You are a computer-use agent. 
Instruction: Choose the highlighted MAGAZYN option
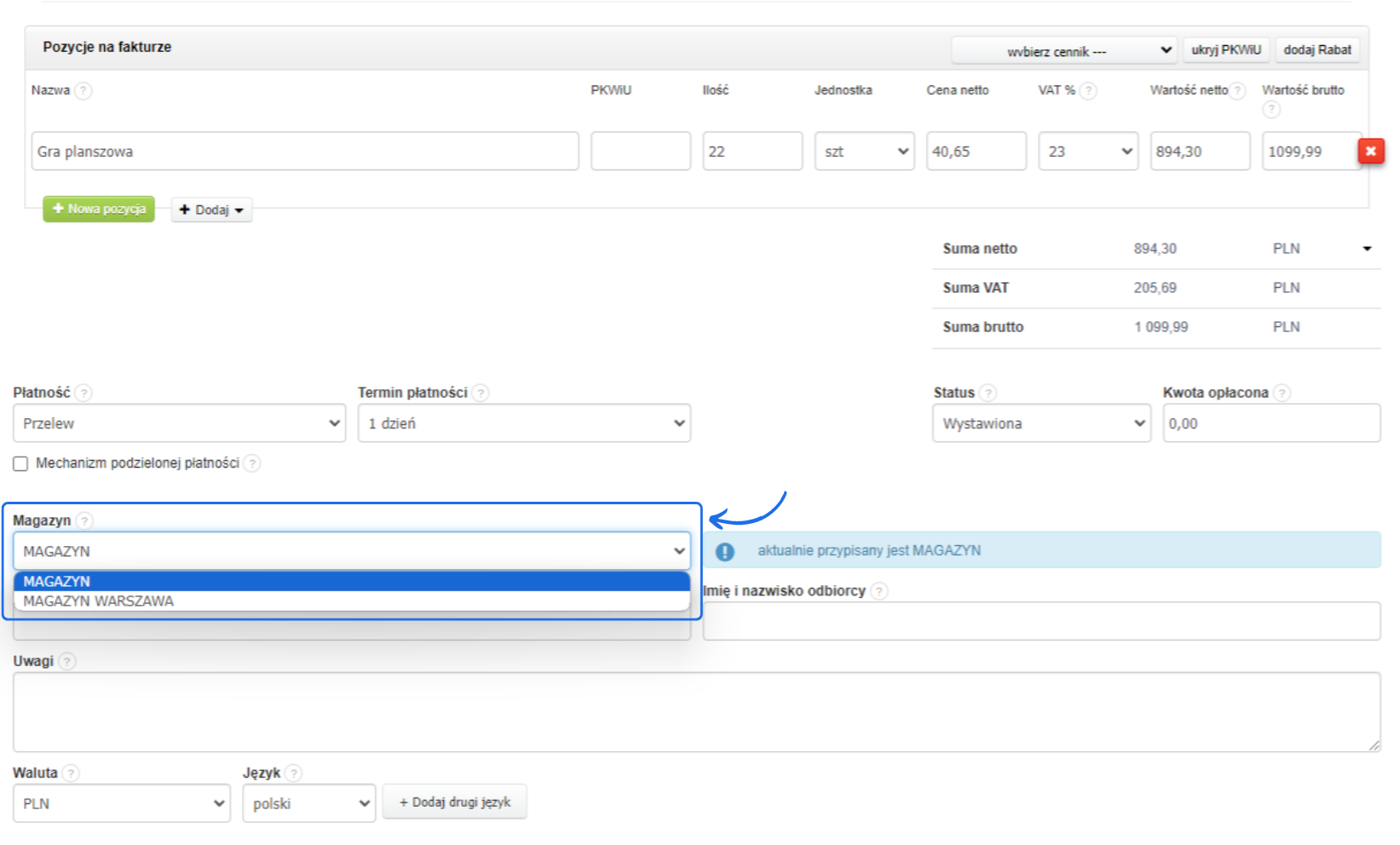56,582
